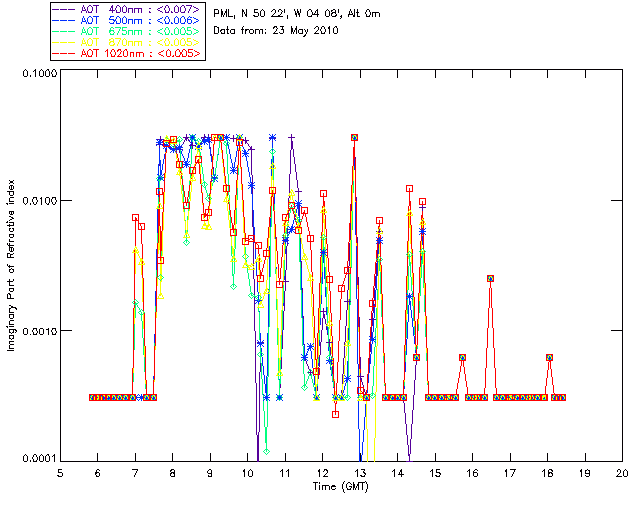This screenshot has width=640, height=512.
Task: Click the x-axis tick label 12
Action: (322, 472)
